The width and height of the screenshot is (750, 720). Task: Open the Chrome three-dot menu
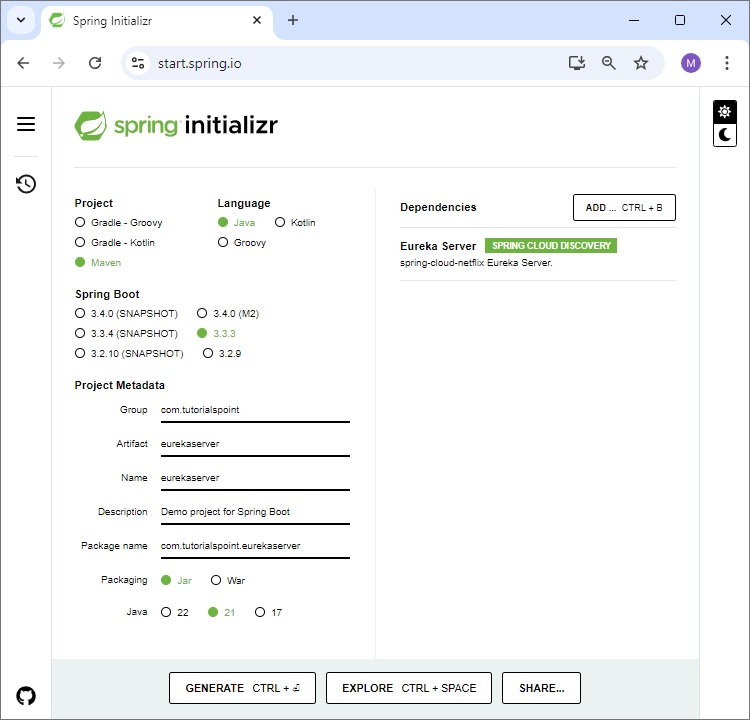727,63
